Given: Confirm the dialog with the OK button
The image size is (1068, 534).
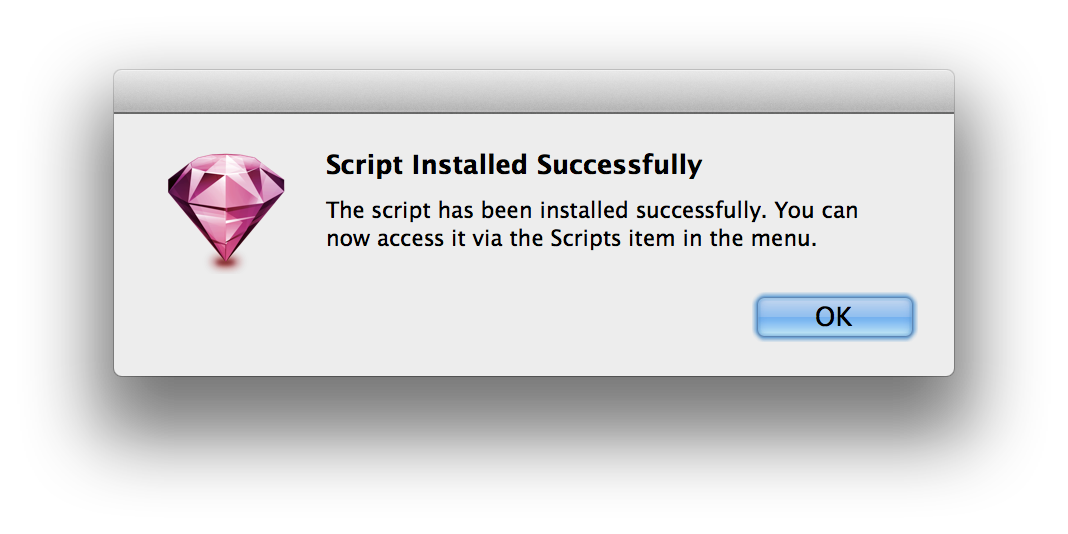Looking at the screenshot, I should coord(834,317).
